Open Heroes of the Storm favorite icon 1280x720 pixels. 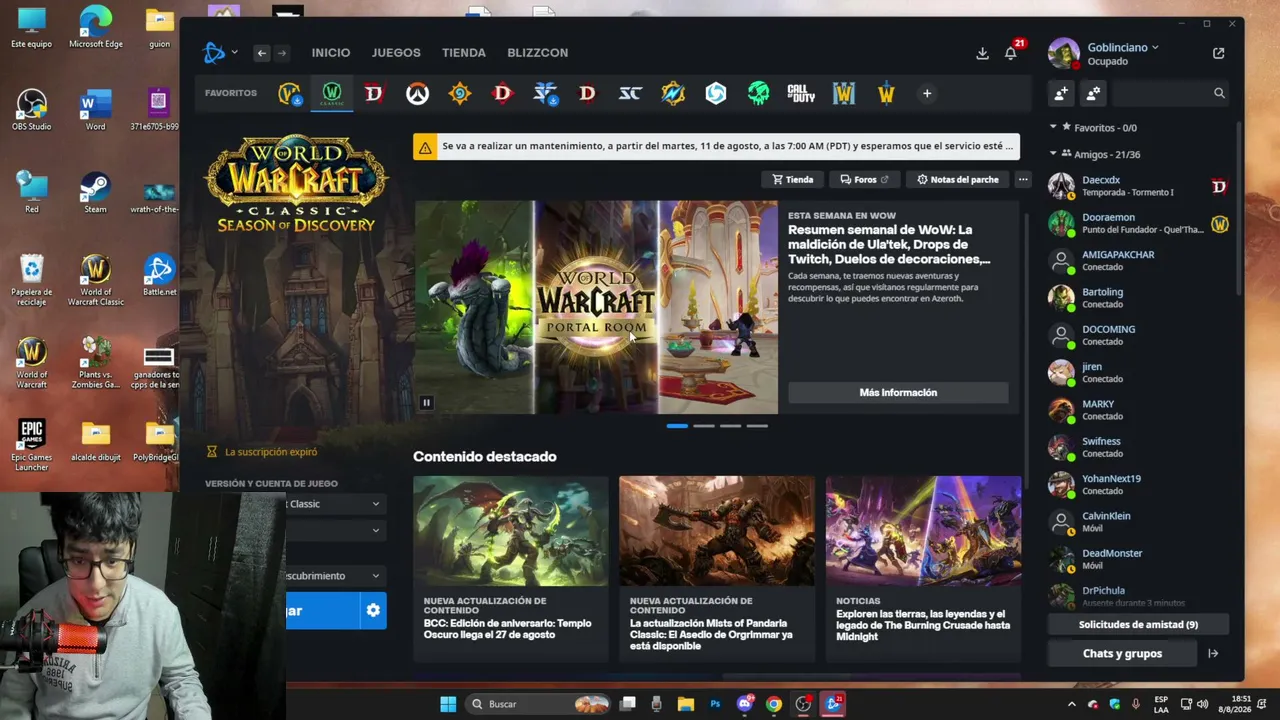pos(716,93)
